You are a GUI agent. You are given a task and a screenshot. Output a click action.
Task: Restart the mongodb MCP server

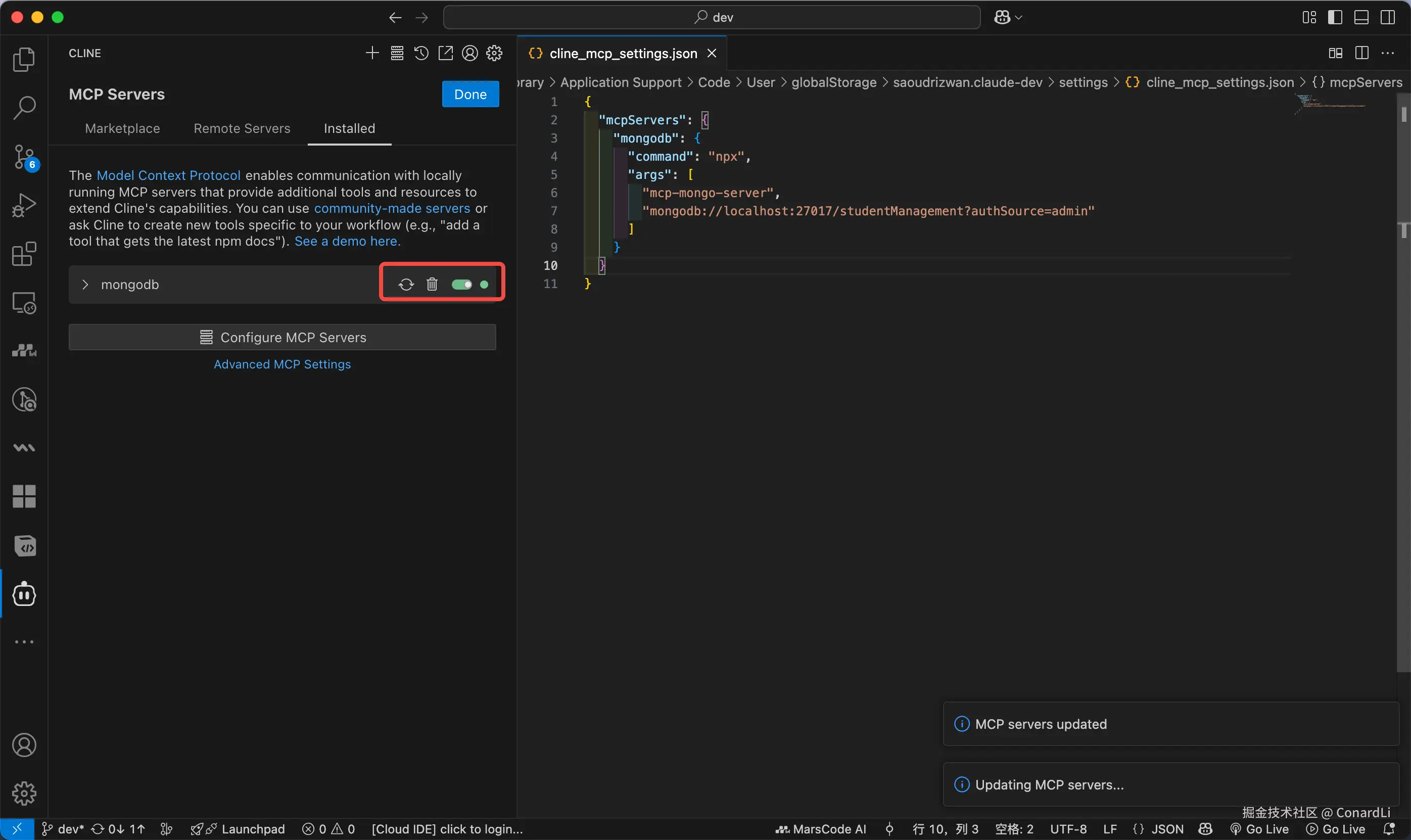(406, 284)
